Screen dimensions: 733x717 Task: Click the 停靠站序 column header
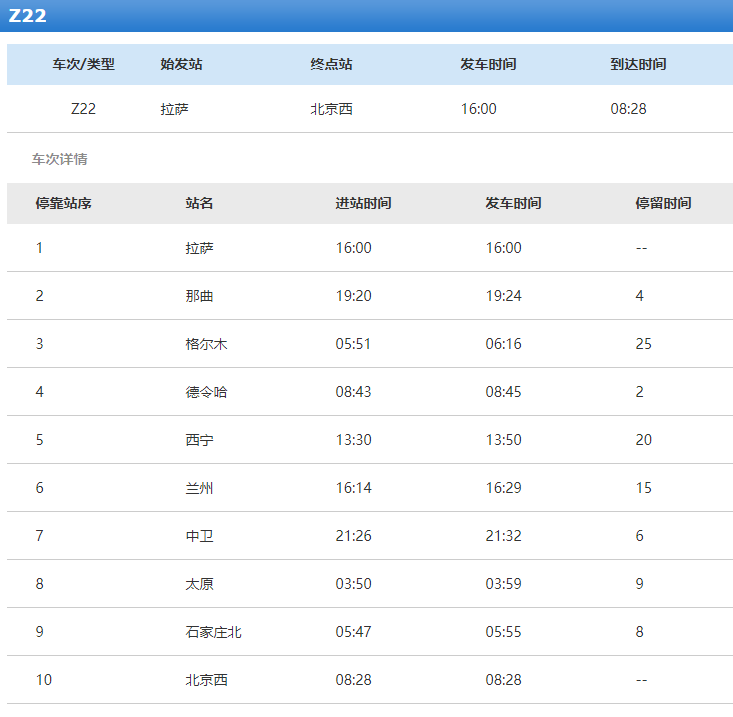pos(63,203)
